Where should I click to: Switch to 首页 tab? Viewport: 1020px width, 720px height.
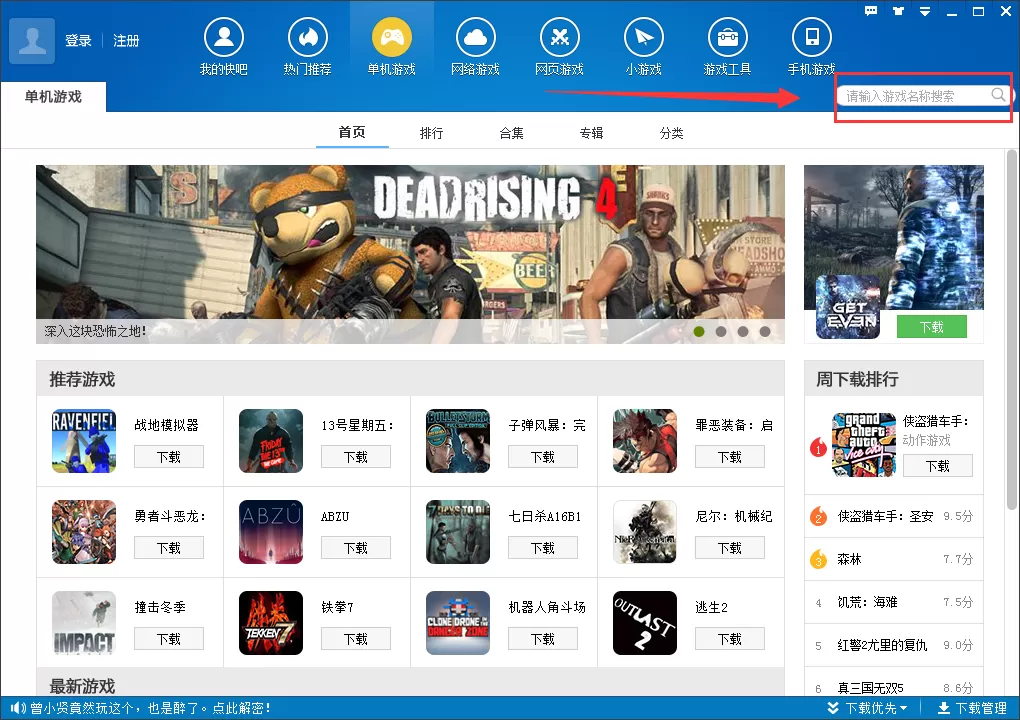352,132
